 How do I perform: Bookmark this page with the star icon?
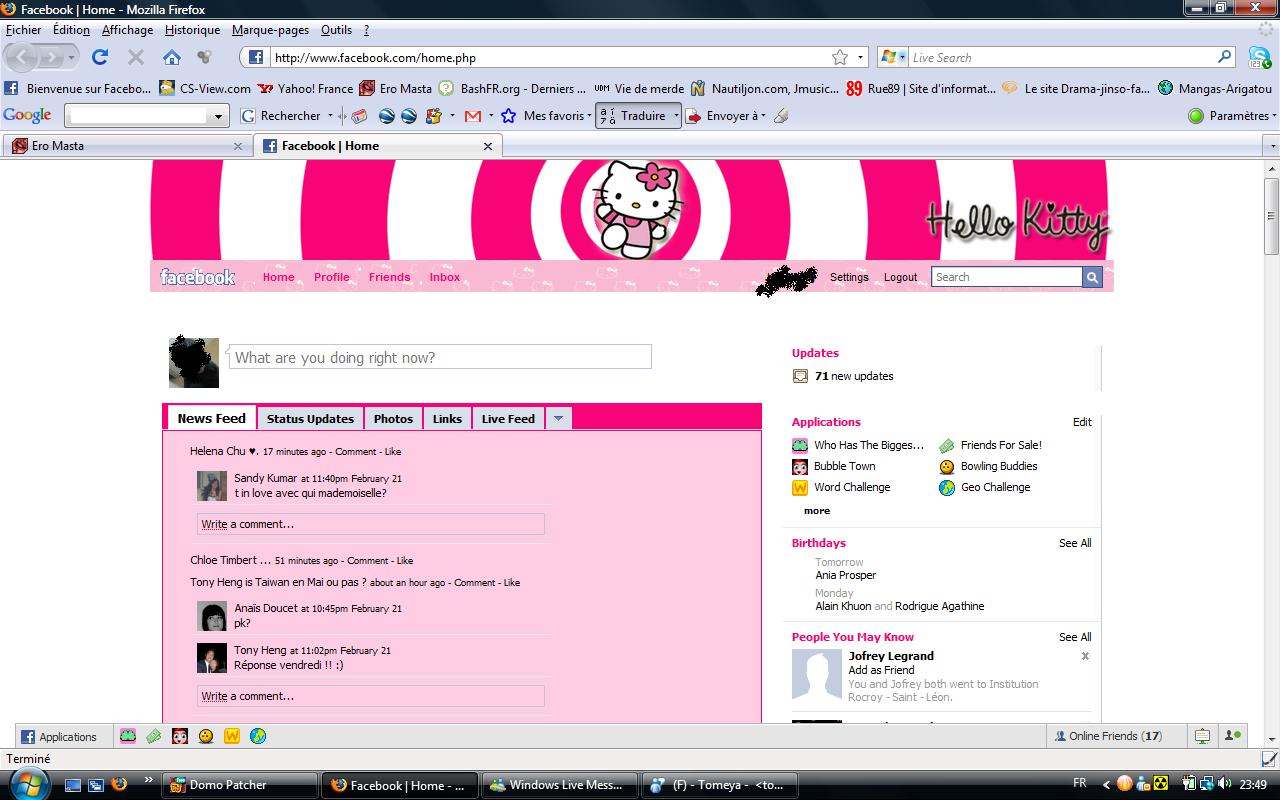point(840,57)
